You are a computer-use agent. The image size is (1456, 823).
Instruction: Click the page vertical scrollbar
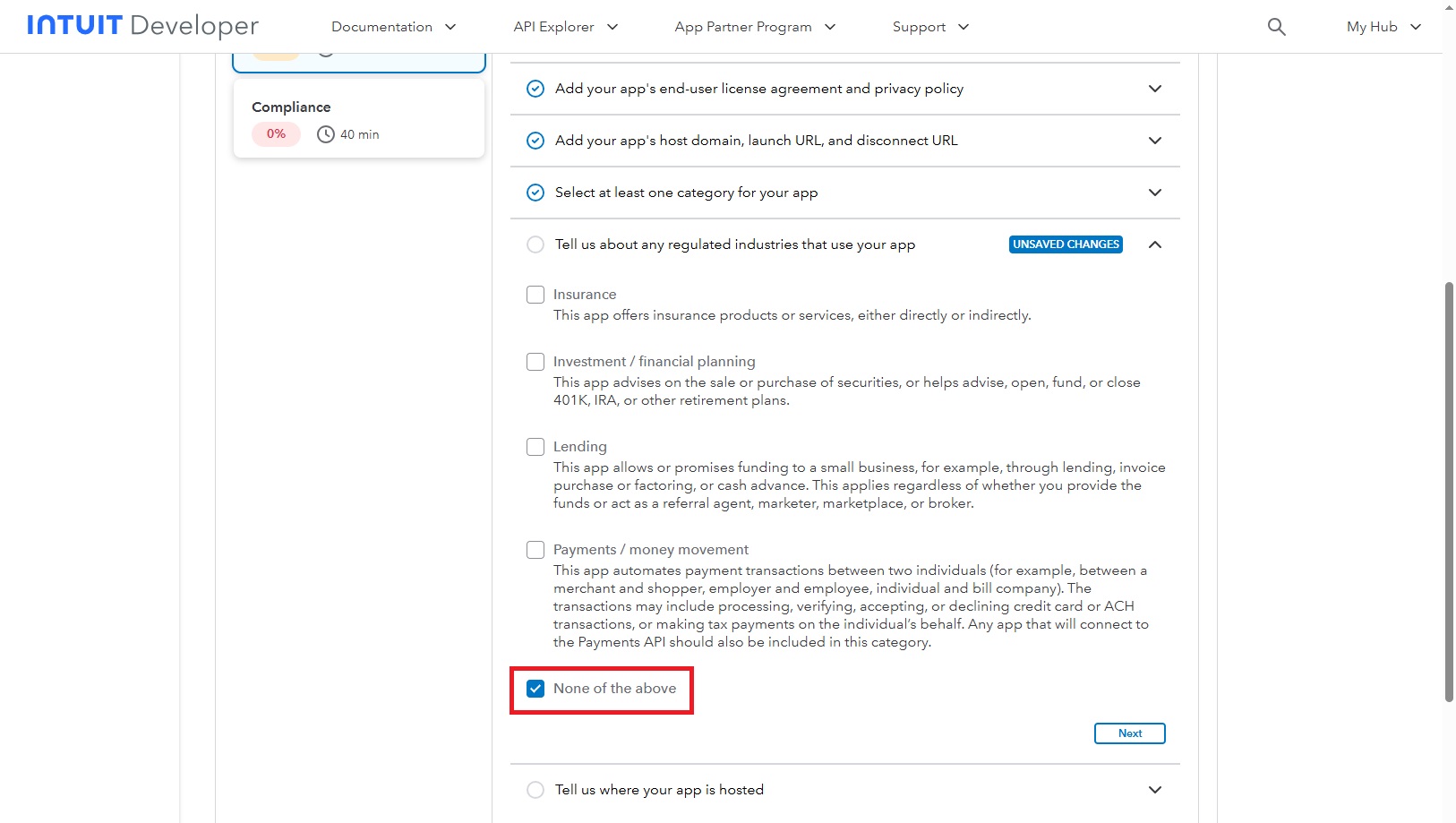[1449, 491]
